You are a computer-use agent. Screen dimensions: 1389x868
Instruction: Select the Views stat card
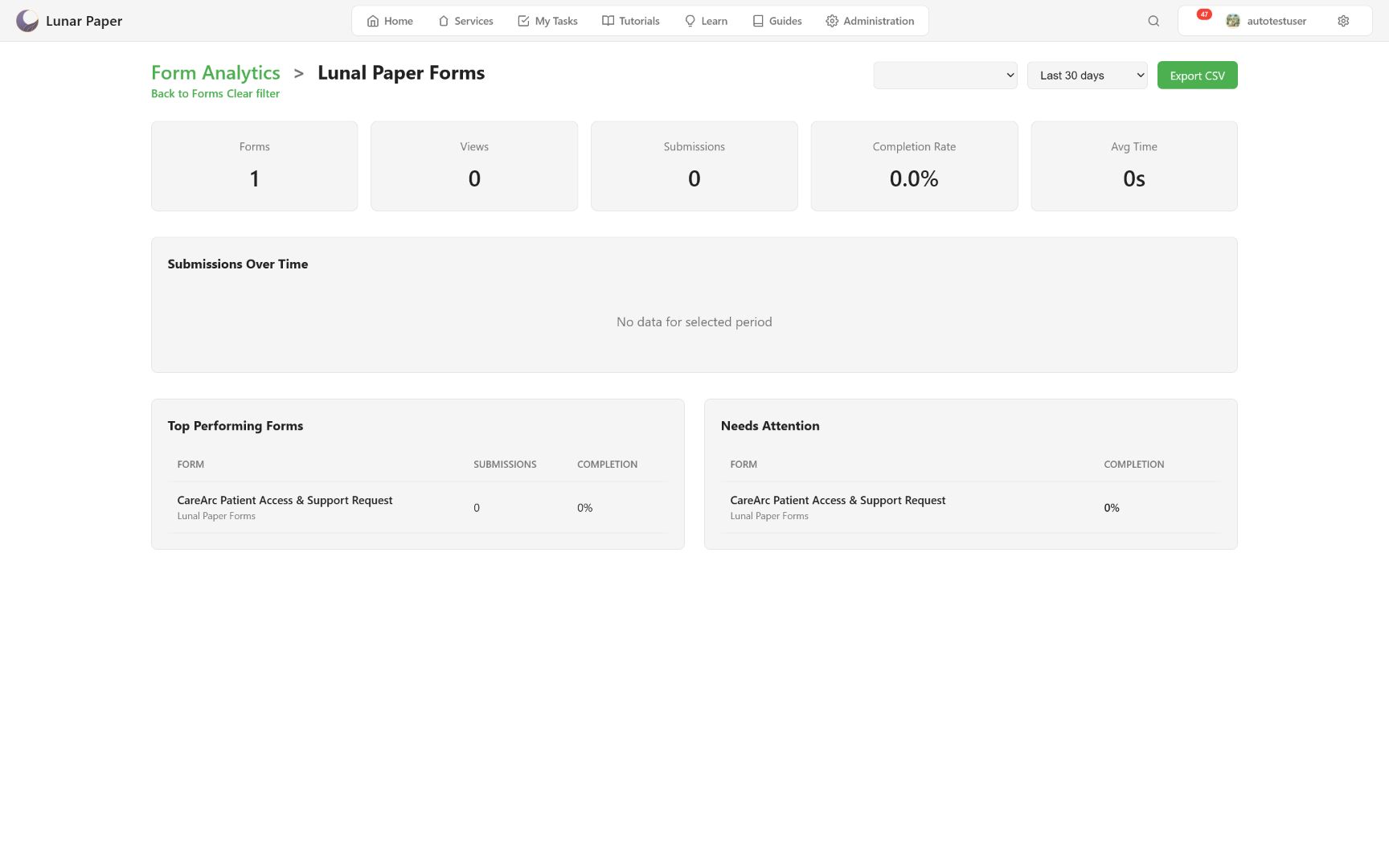click(x=474, y=166)
